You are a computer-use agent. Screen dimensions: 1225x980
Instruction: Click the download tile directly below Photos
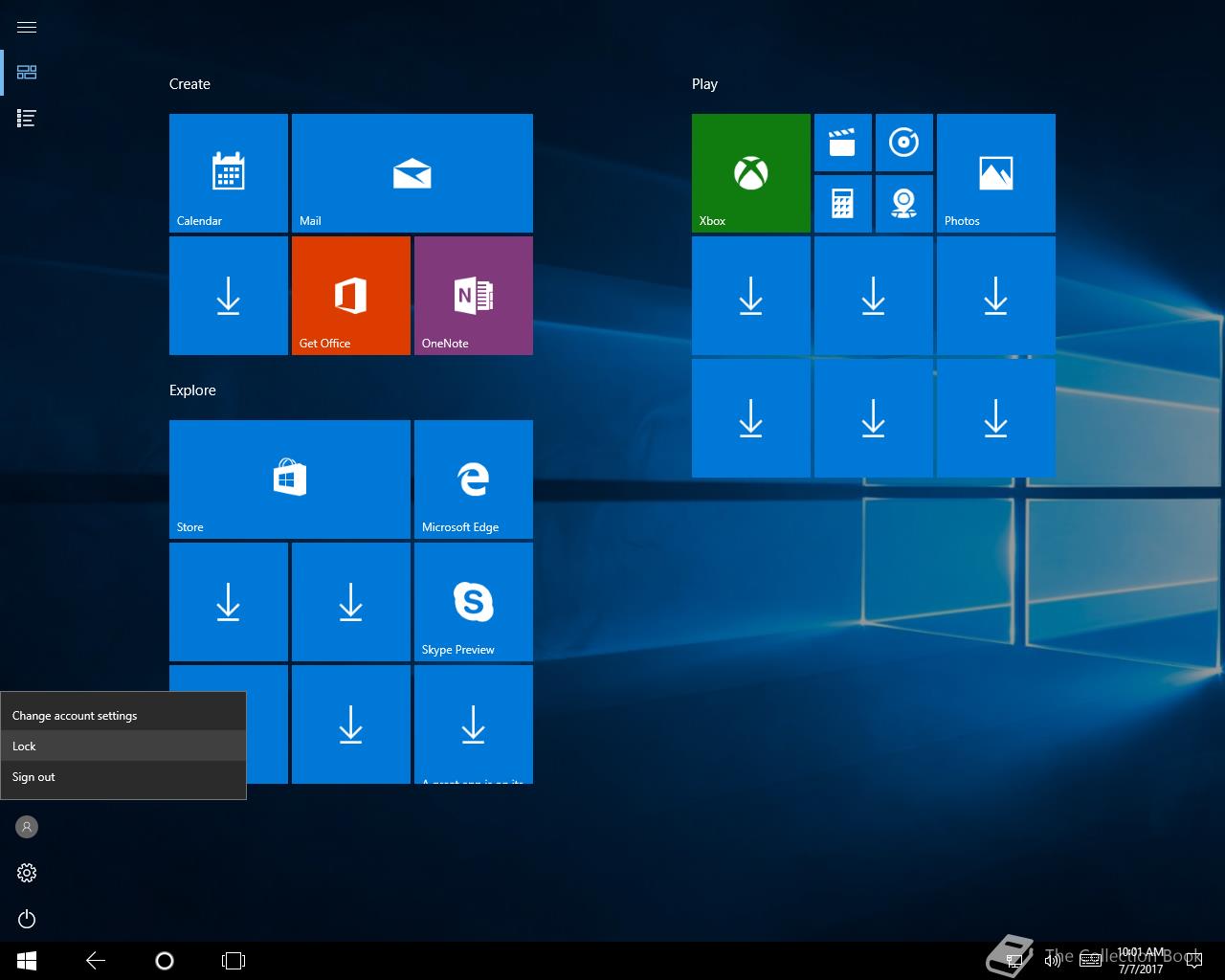996,296
